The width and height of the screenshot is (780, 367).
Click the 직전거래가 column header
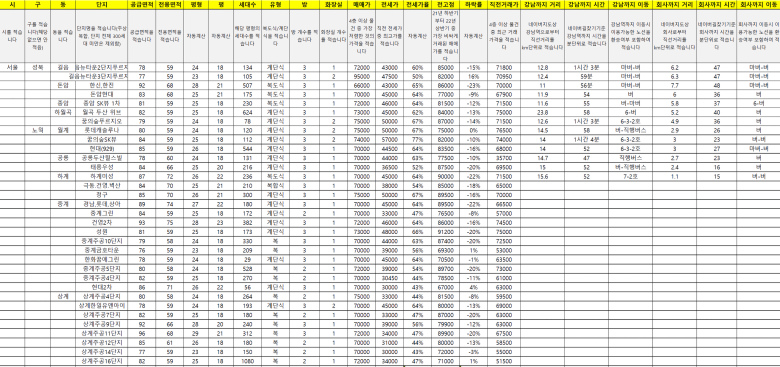[x=503, y=4]
